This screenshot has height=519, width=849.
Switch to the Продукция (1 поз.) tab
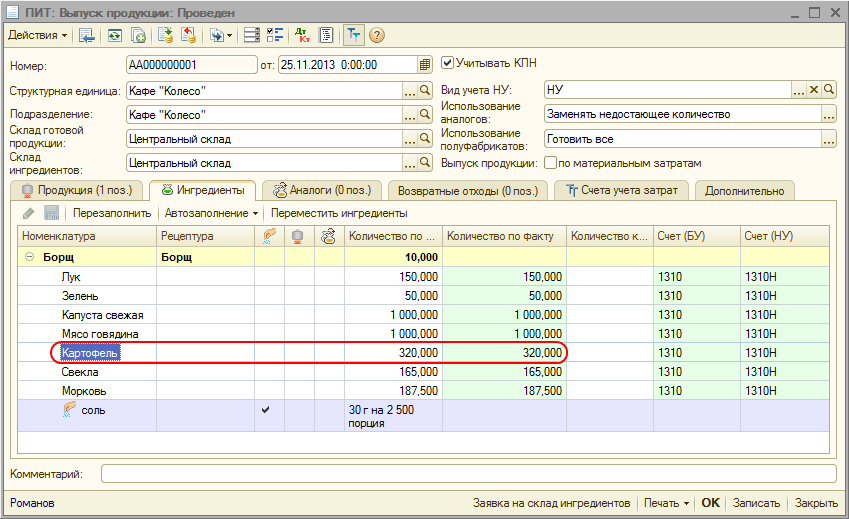pos(77,190)
